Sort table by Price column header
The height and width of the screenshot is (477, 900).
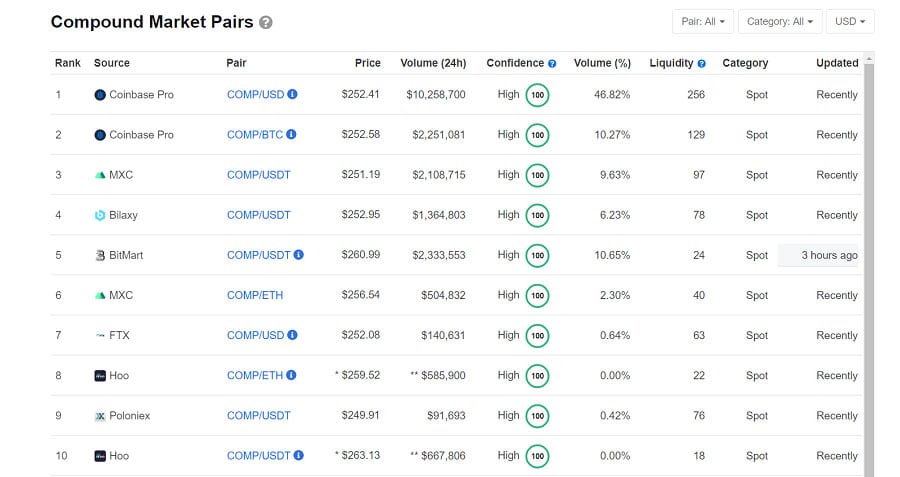(x=367, y=63)
